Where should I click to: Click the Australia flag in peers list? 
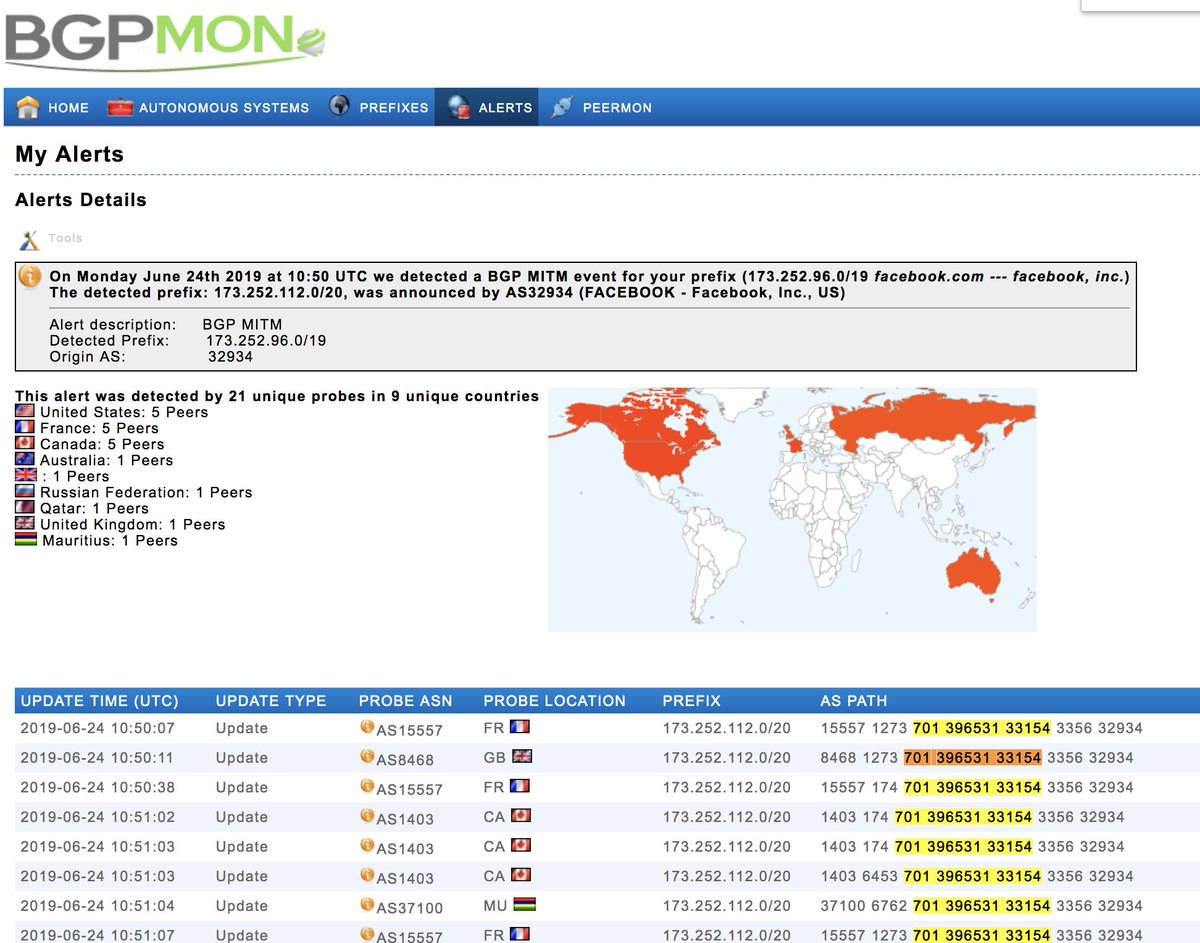click(x=25, y=460)
